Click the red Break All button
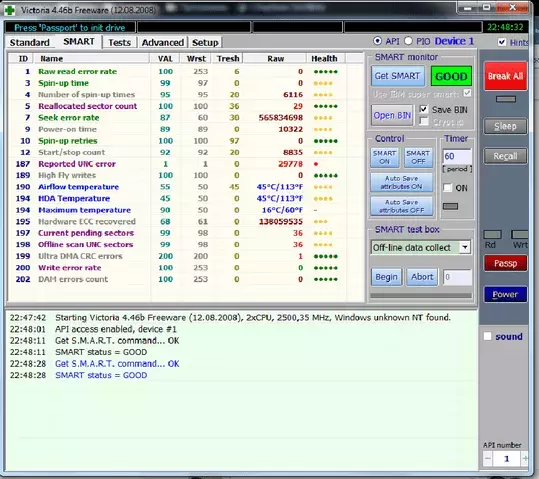Screen dimensions: 539x479 [x=505, y=76]
